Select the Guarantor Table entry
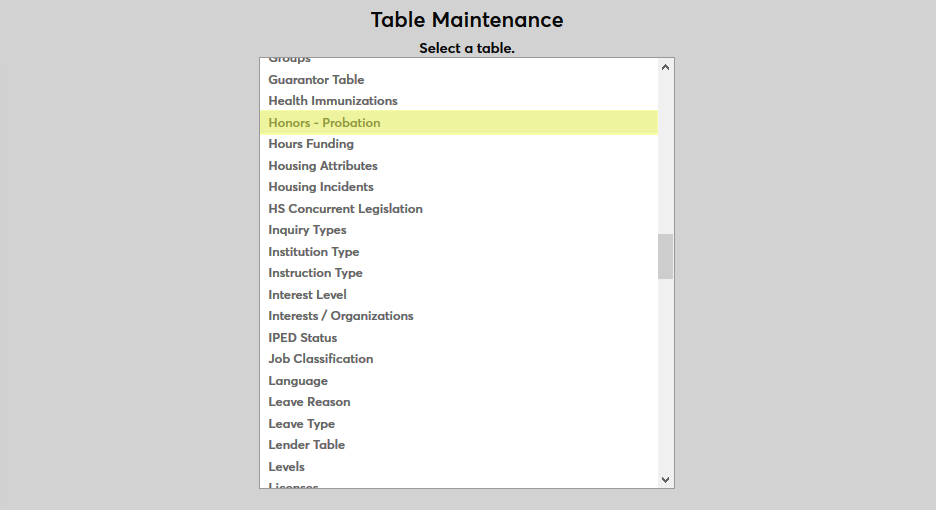 [316, 80]
